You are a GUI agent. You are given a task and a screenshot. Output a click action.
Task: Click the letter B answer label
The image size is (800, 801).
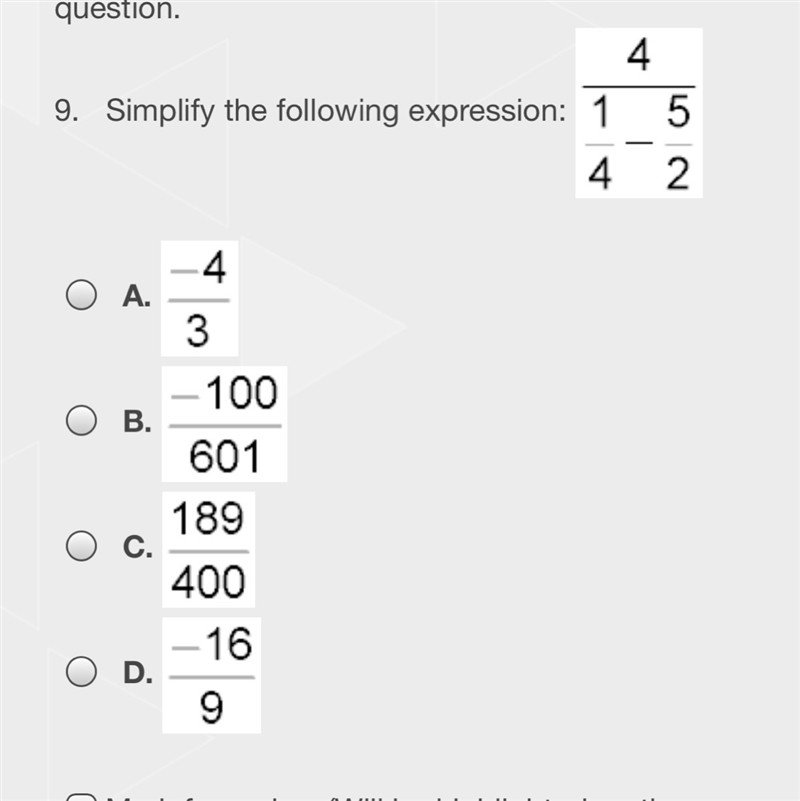[137, 421]
